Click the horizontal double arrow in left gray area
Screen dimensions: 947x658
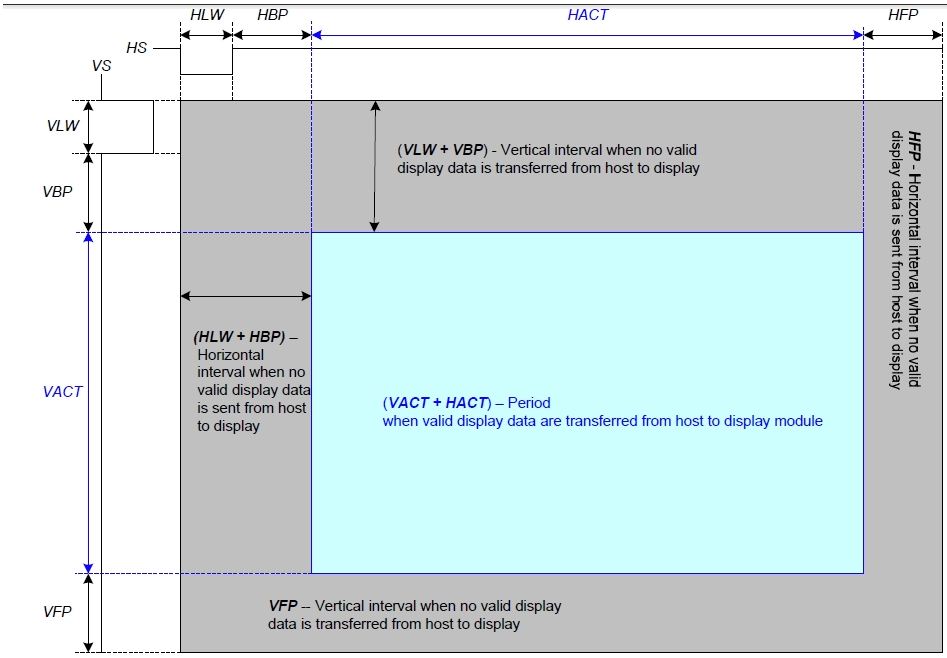pos(246,296)
